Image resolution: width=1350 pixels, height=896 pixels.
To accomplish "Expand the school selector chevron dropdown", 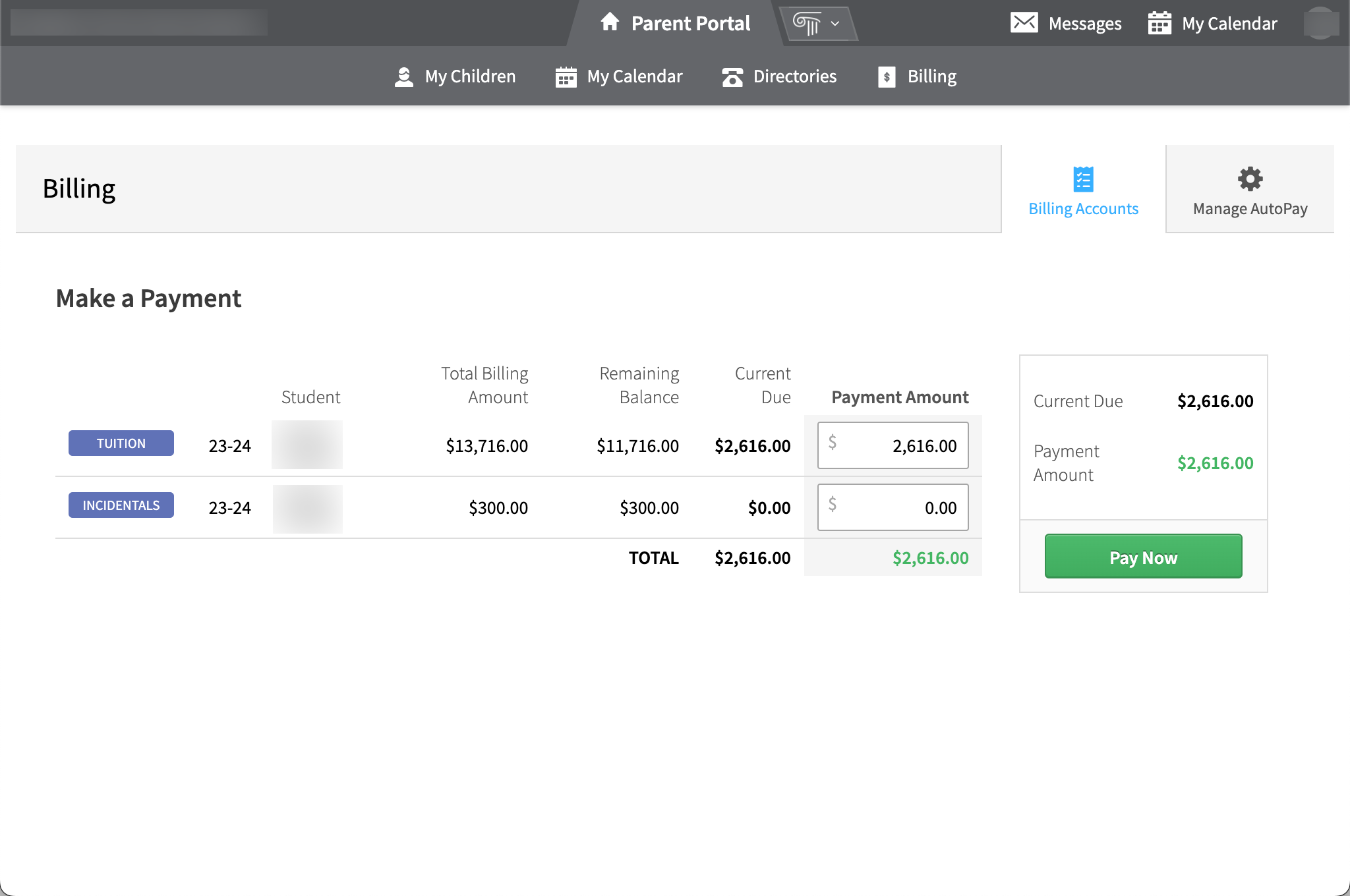I will [x=834, y=22].
